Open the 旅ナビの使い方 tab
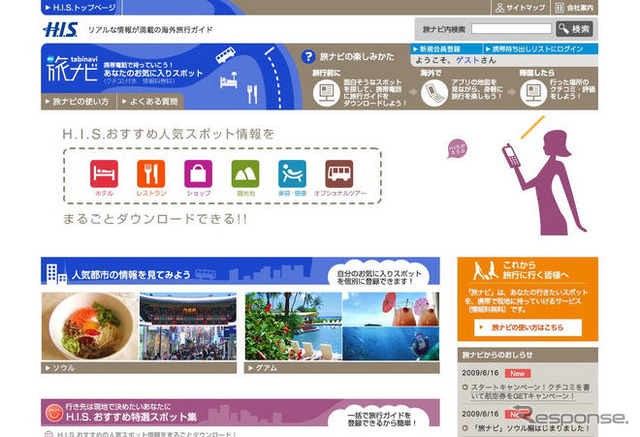The image size is (640, 437). click(x=78, y=102)
